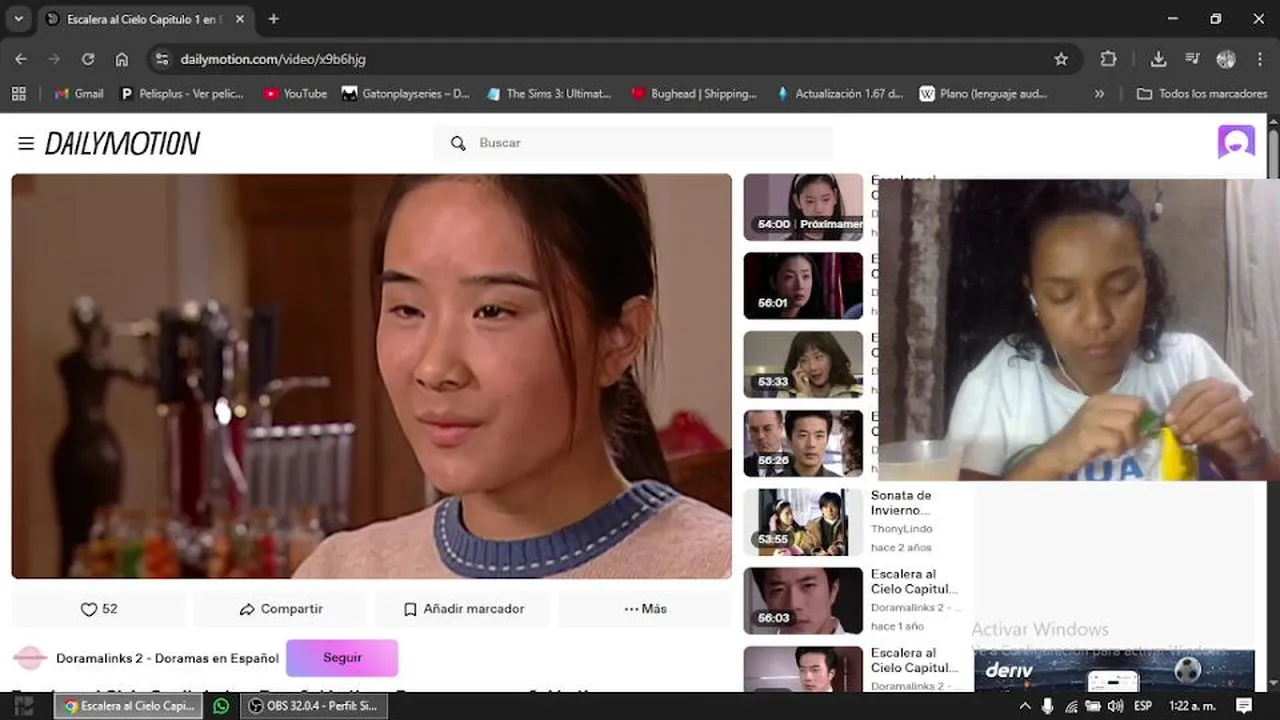Image resolution: width=1280 pixels, height=720 pixels.
Task: Click the main video player
Action: click(371, 376)
